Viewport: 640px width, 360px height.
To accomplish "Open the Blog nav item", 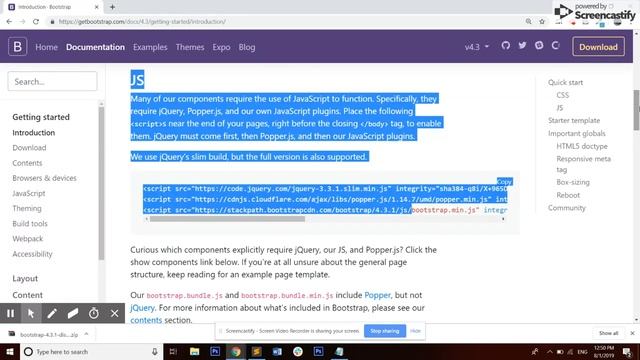I will 247,47.
